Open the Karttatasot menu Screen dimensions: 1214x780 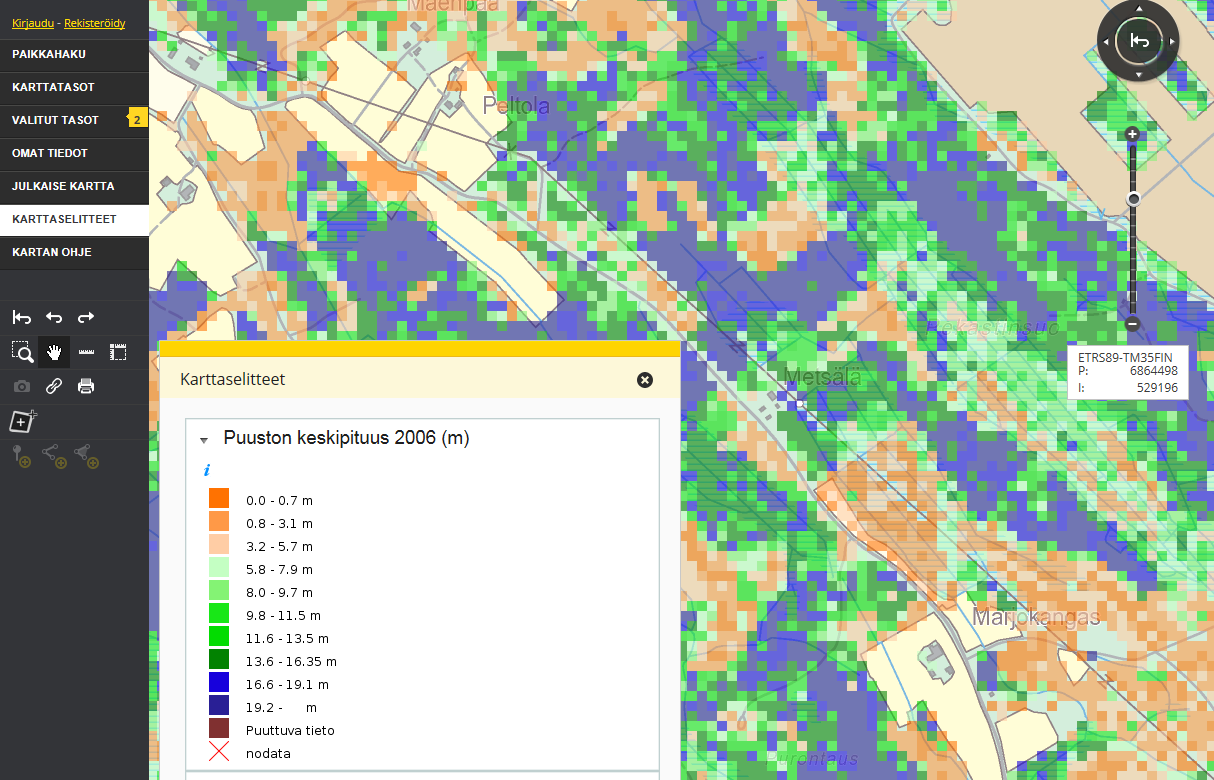coord(74,87)
